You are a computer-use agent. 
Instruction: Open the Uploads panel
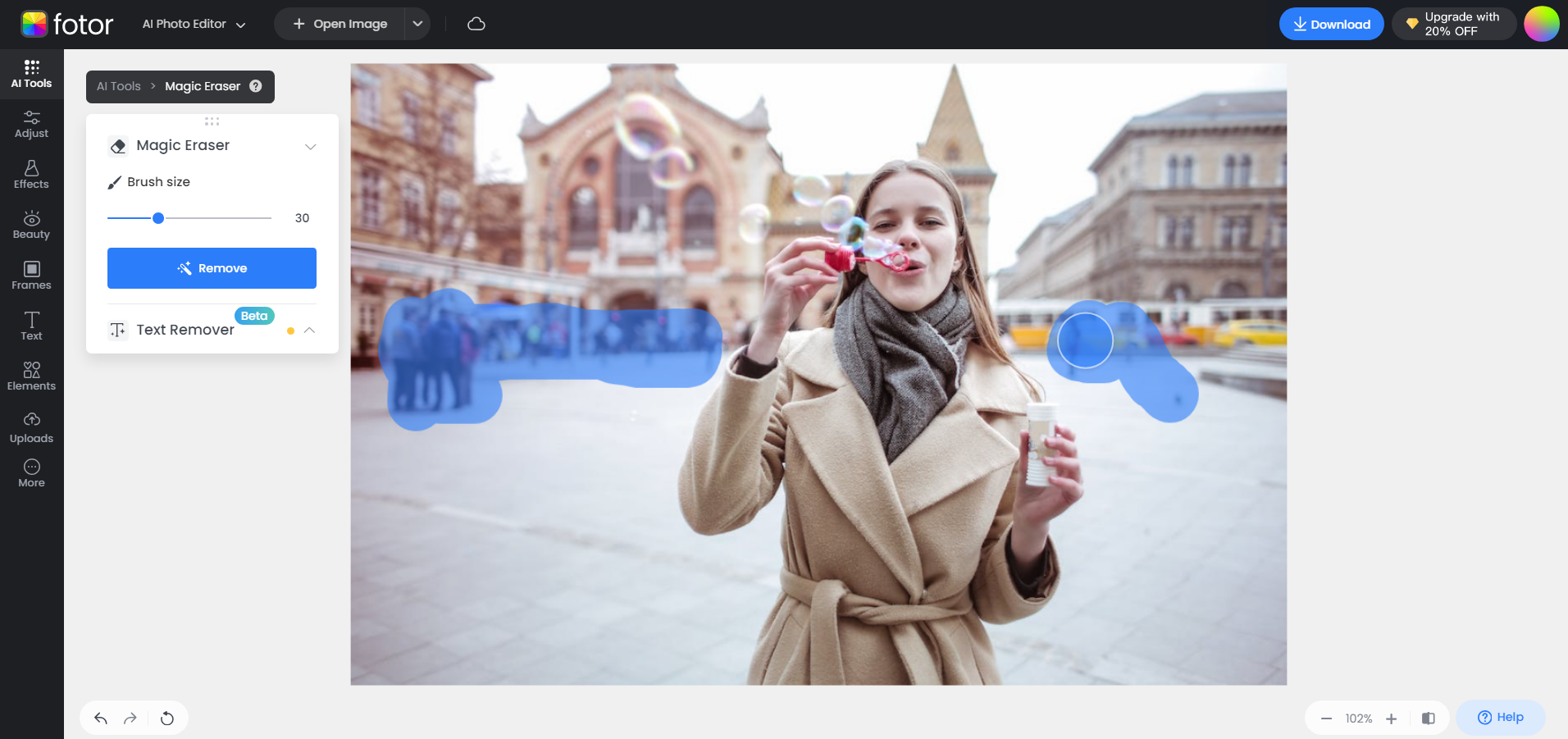pyautogui.click(x=31, y=427)
